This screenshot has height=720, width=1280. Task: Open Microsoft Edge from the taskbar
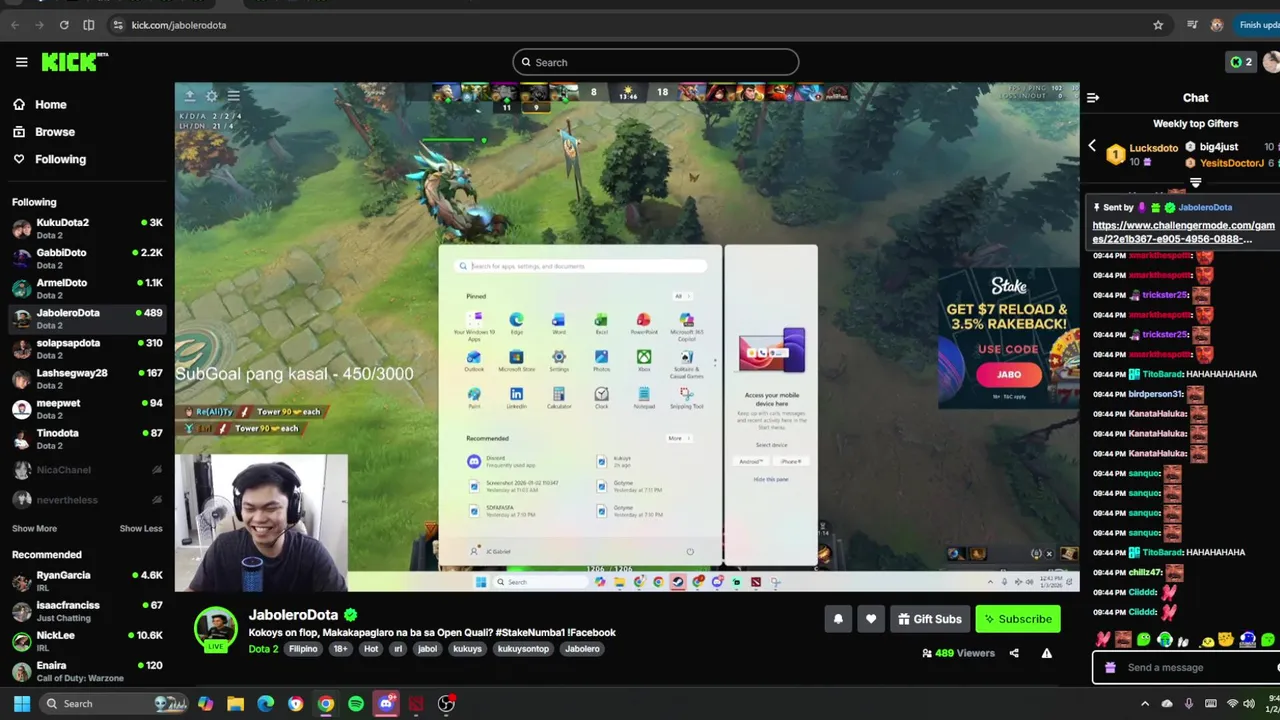(265, 704)
